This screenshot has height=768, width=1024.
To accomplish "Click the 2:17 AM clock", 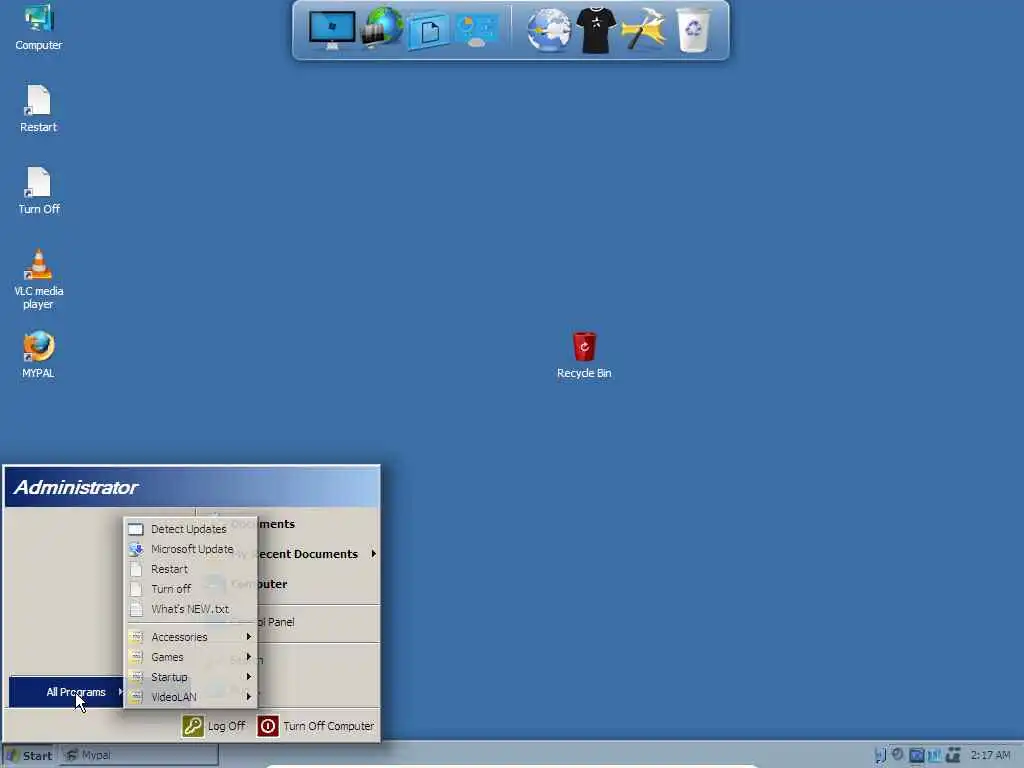I will pos(990,755).
